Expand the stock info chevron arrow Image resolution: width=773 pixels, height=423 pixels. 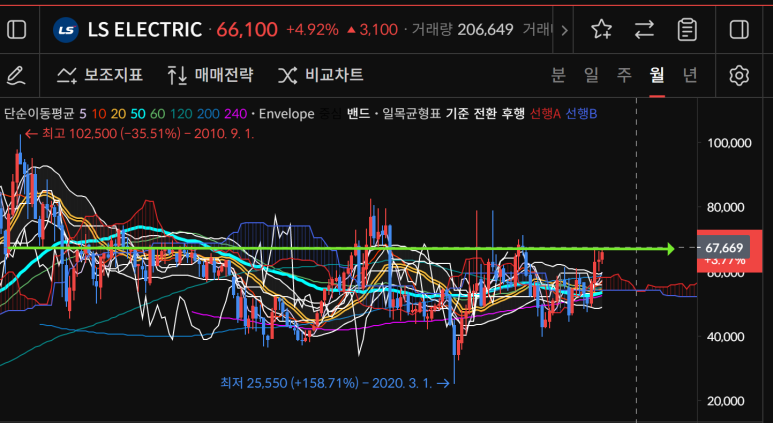(x=564, y=30)
